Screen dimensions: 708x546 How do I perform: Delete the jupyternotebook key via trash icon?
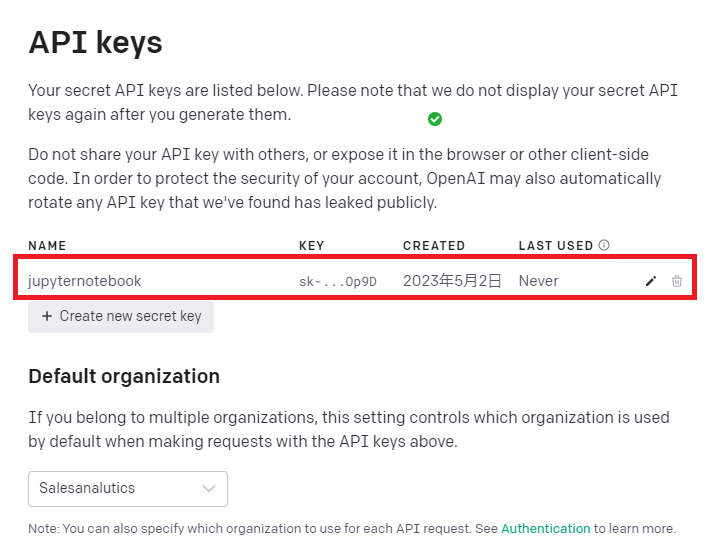pyautogui.click(x=677, y=281)
